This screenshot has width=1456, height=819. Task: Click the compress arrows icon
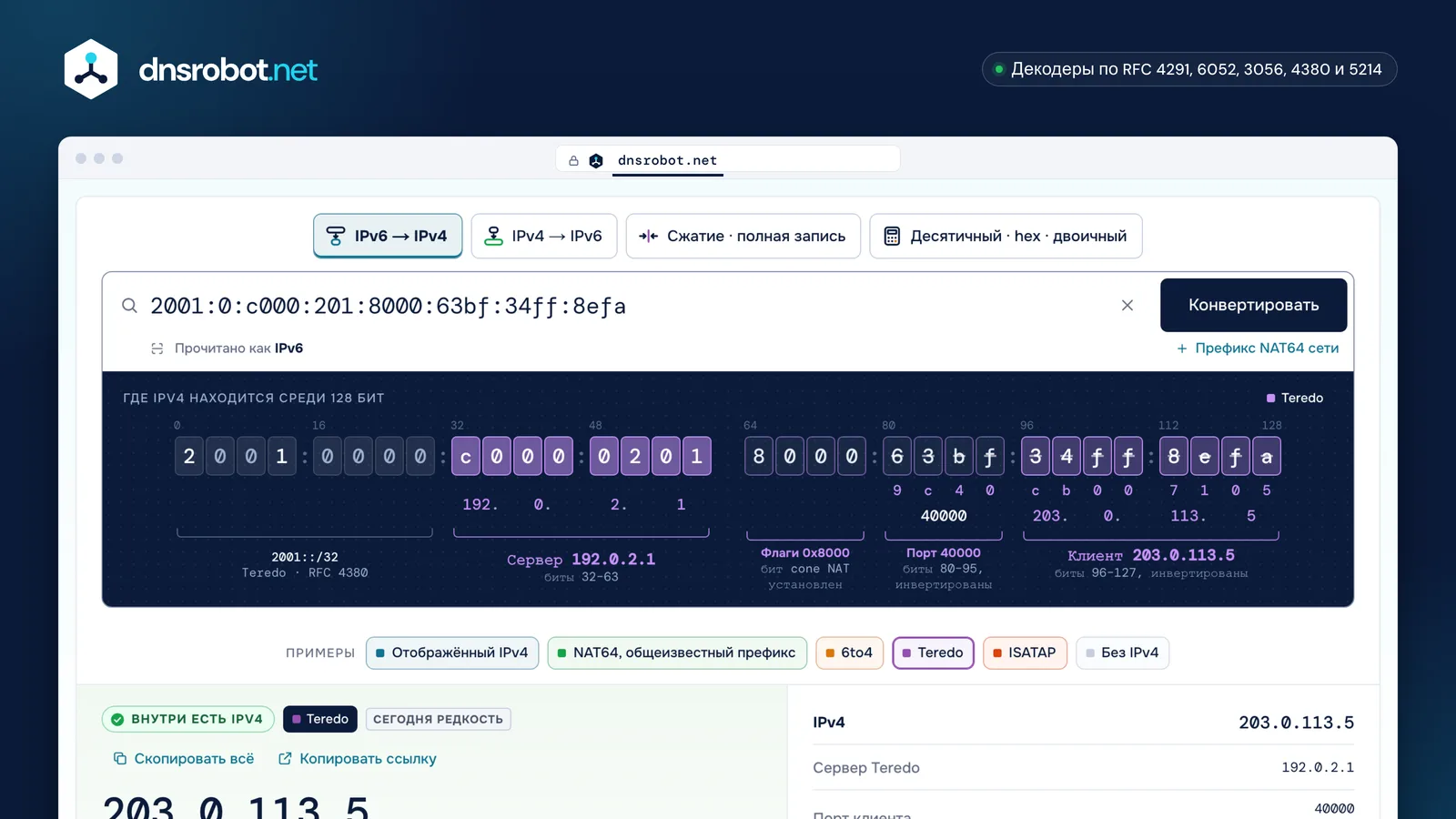point(648,236)
